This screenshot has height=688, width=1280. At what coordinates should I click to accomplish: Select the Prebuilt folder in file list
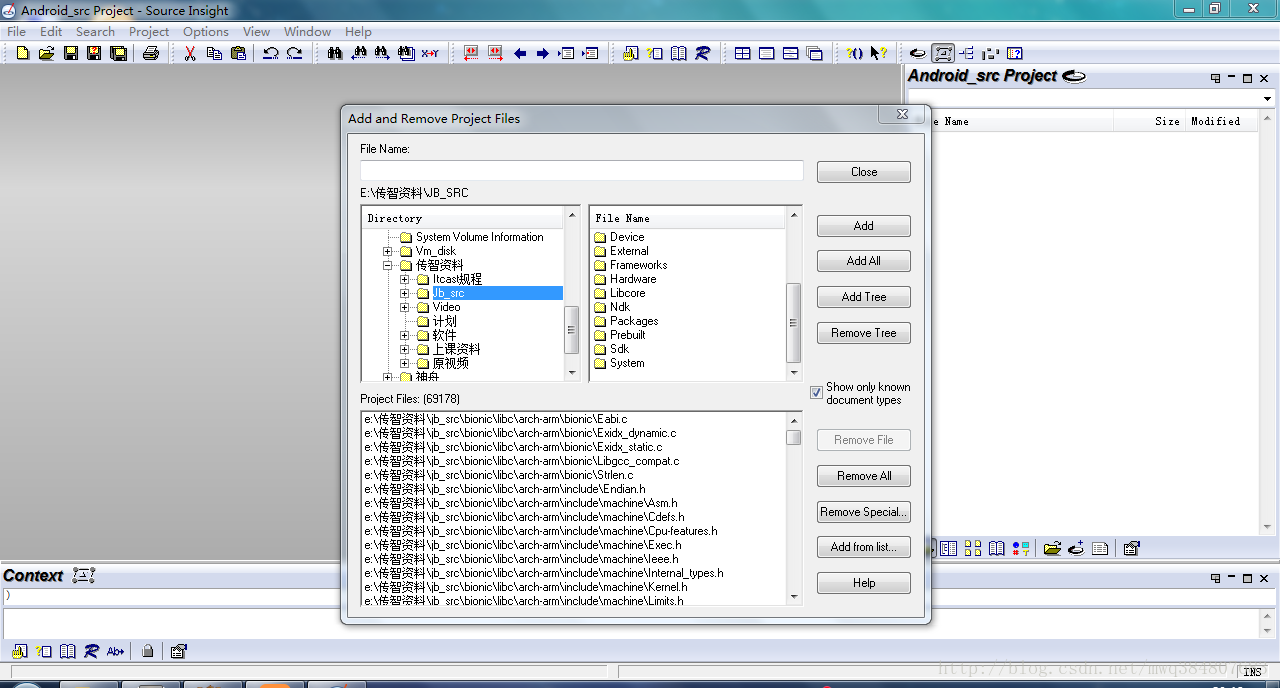click(627, 335)
